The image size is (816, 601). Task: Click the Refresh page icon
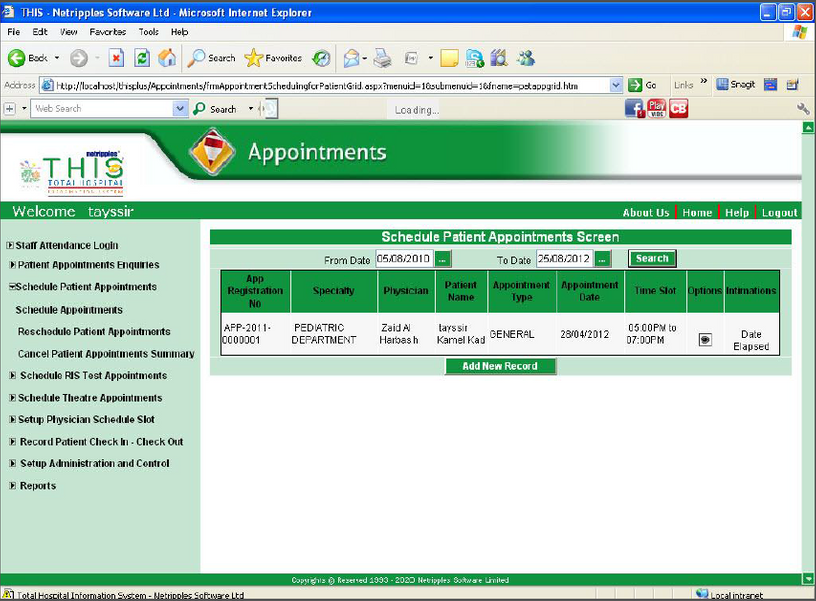142,58
